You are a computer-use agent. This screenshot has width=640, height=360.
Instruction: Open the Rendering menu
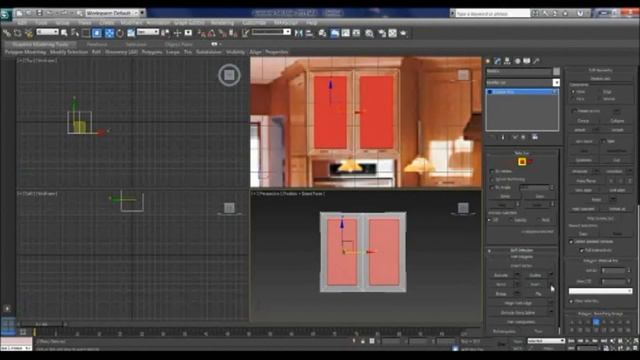(222, 23)
